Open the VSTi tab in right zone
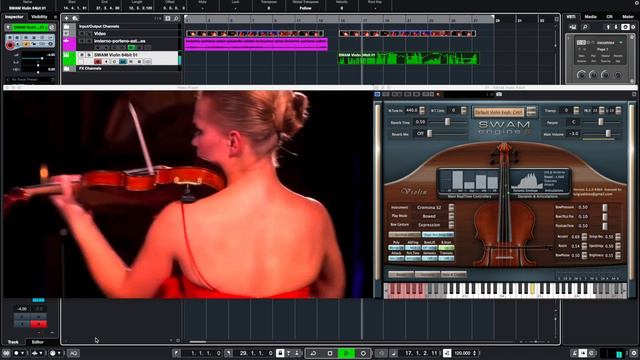 tap(571, 17)
